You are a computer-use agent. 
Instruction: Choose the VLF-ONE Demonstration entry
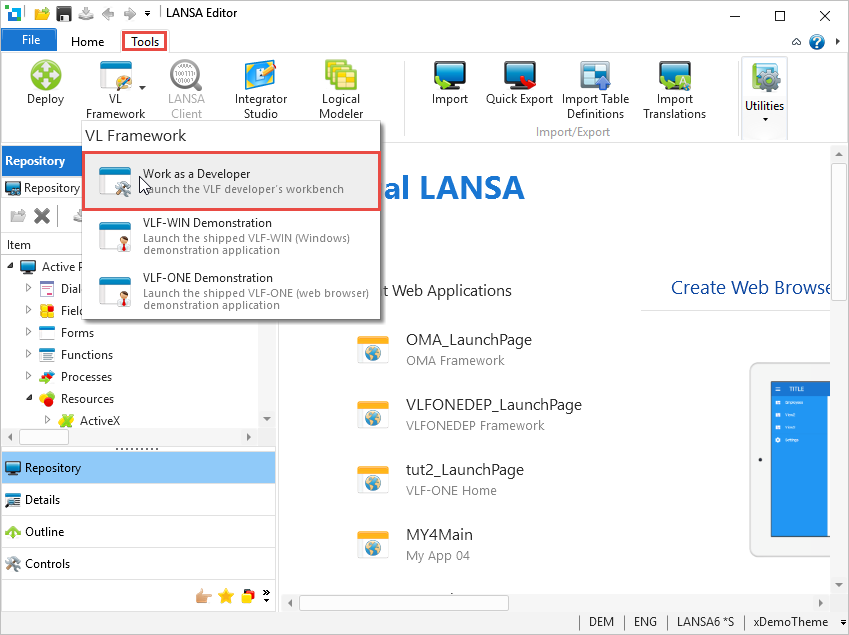pos(231,291)
